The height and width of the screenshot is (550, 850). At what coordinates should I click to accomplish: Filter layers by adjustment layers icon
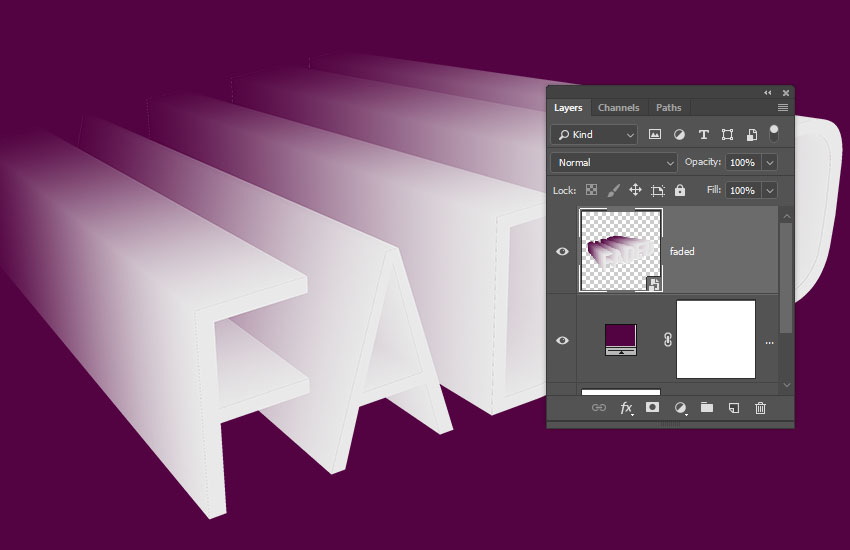click(679, 134)
